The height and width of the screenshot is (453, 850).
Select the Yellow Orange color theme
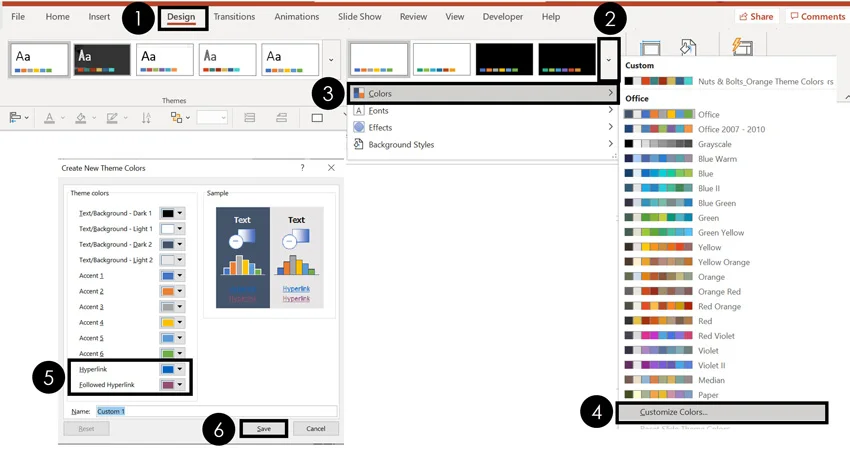[726, 262]
